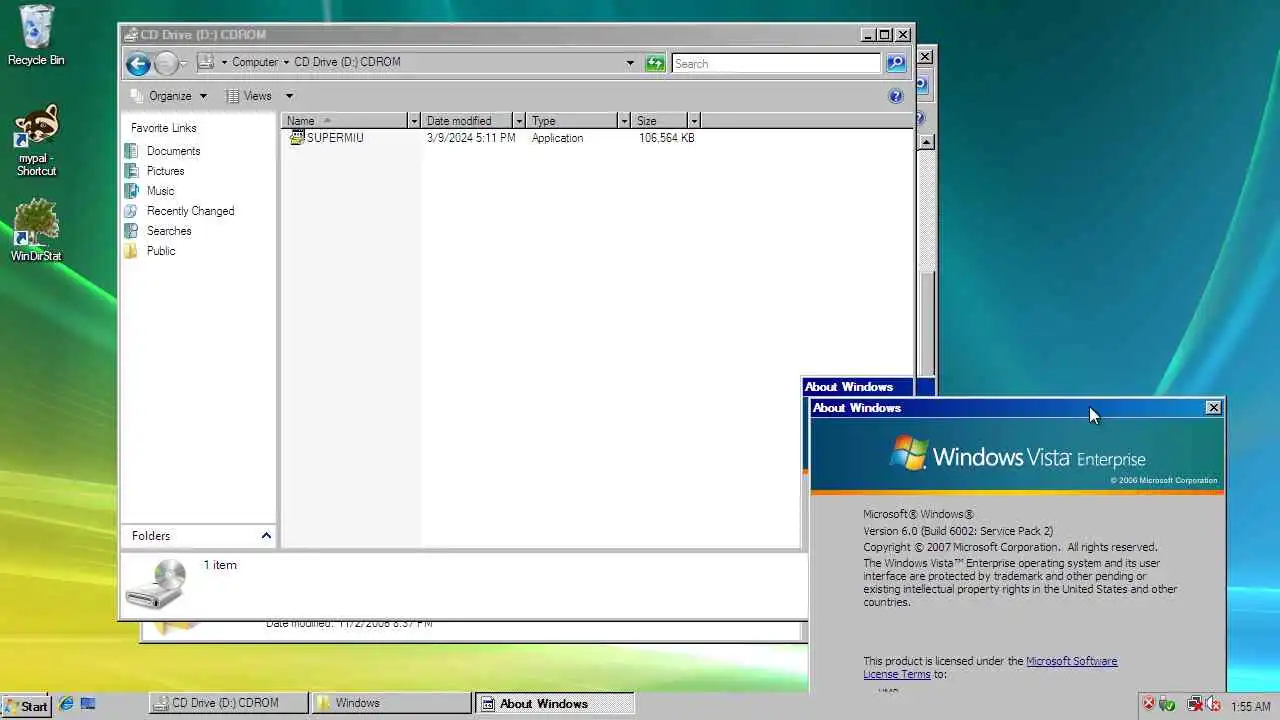Viewport: 1280px width, 720px height.
Task: Launch mypal shortcut on desktop
Action: pyautogui.click(x=36, y=140)
